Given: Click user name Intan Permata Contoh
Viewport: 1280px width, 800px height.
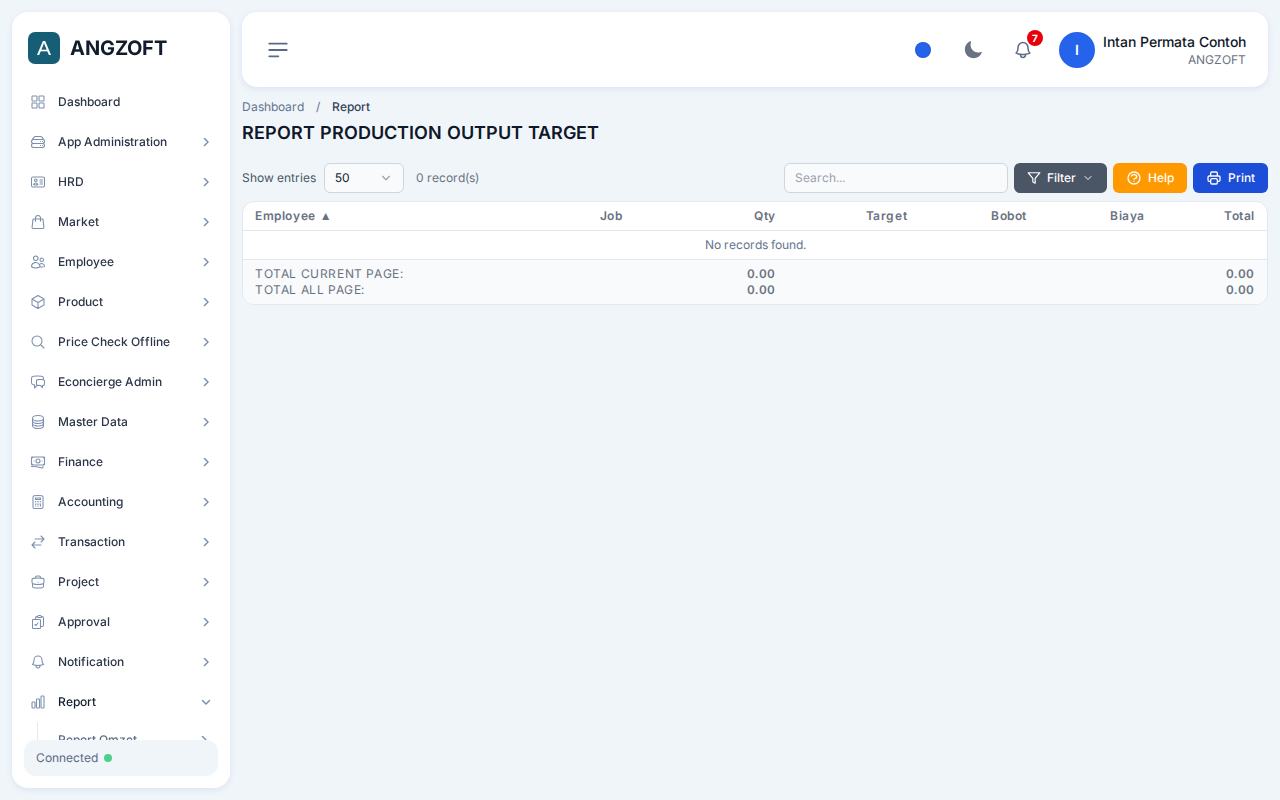Looking at the screenshot, I should 1174,42.
